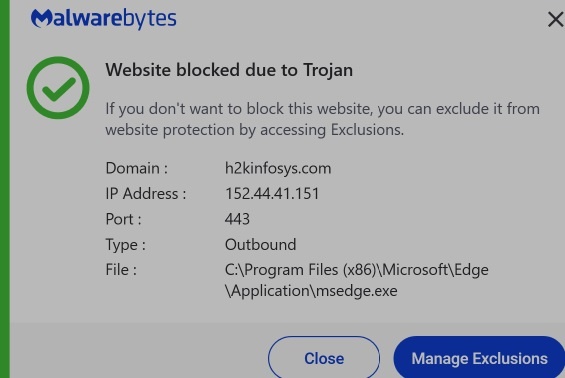Click the 'Port :' label
The width and height of the screenshot is (565, 378).
123,219
